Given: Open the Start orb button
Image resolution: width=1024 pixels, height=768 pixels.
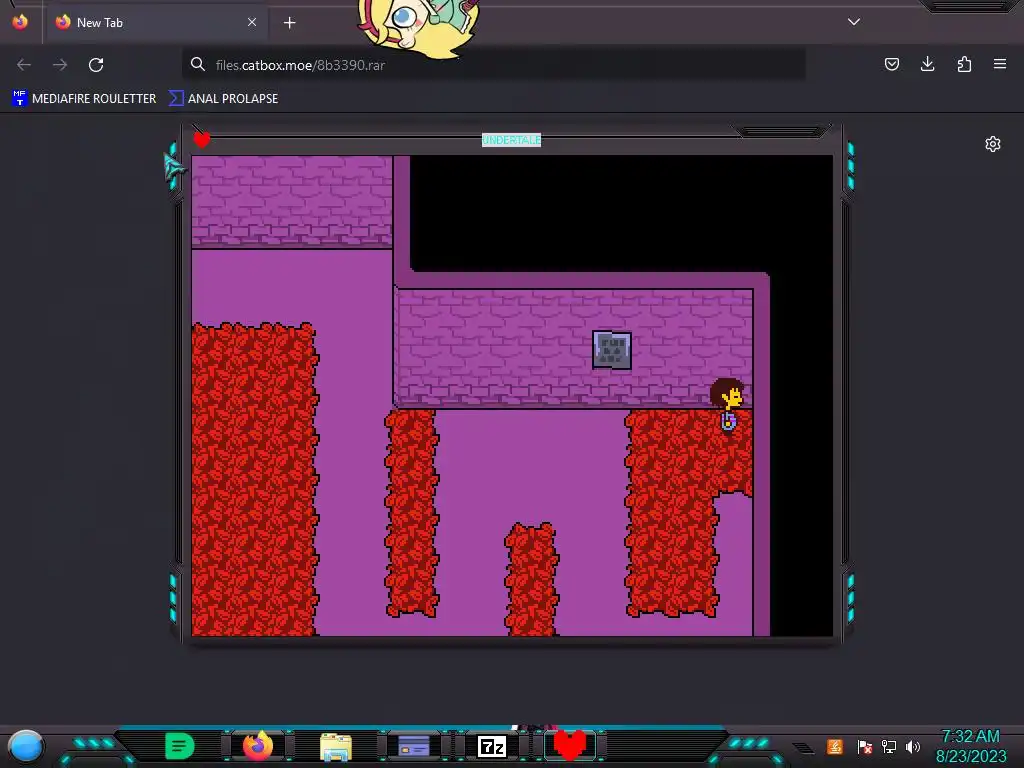Looking at the screenshot, I should [26, 746].
